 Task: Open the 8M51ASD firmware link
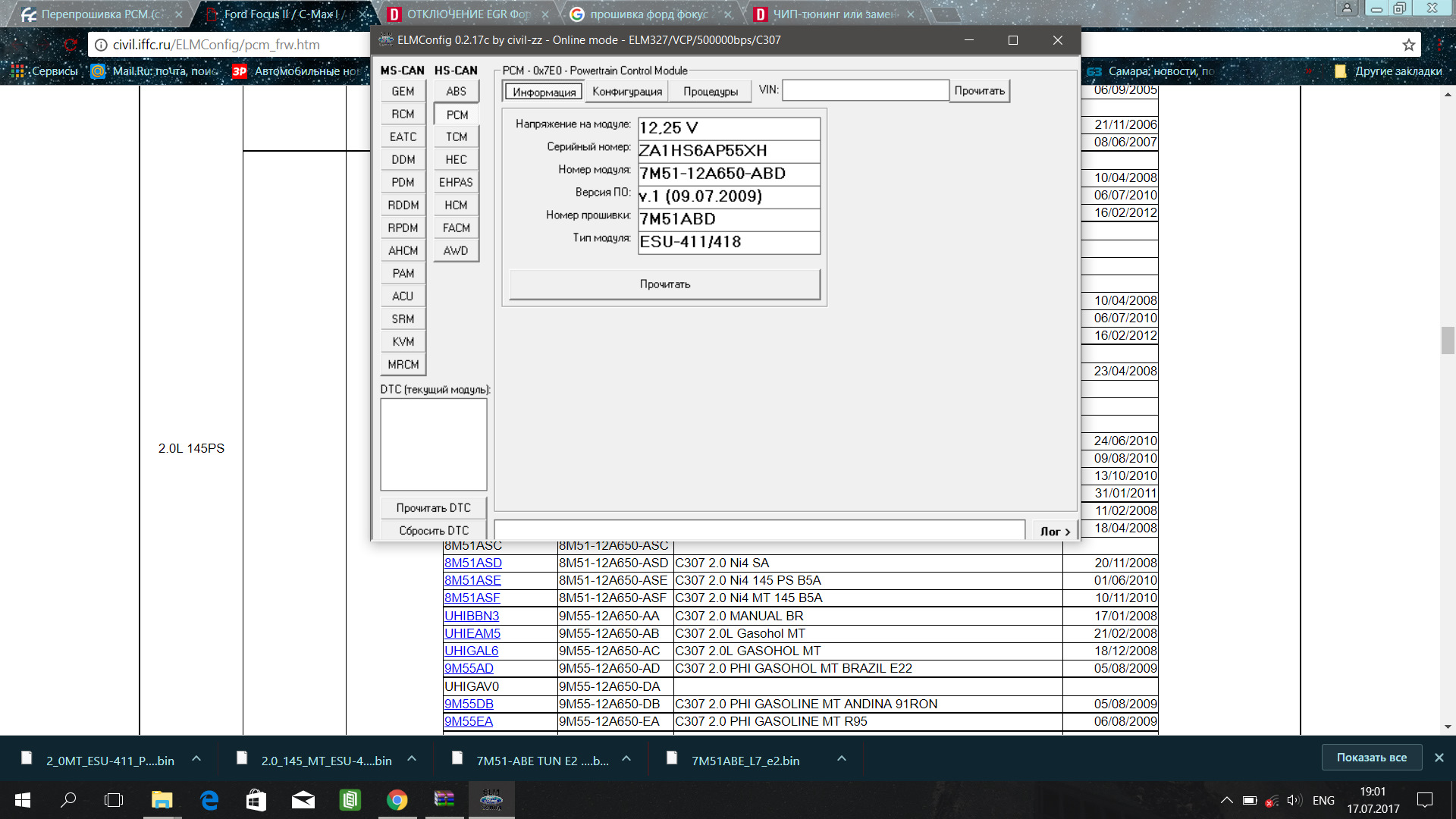473,563
